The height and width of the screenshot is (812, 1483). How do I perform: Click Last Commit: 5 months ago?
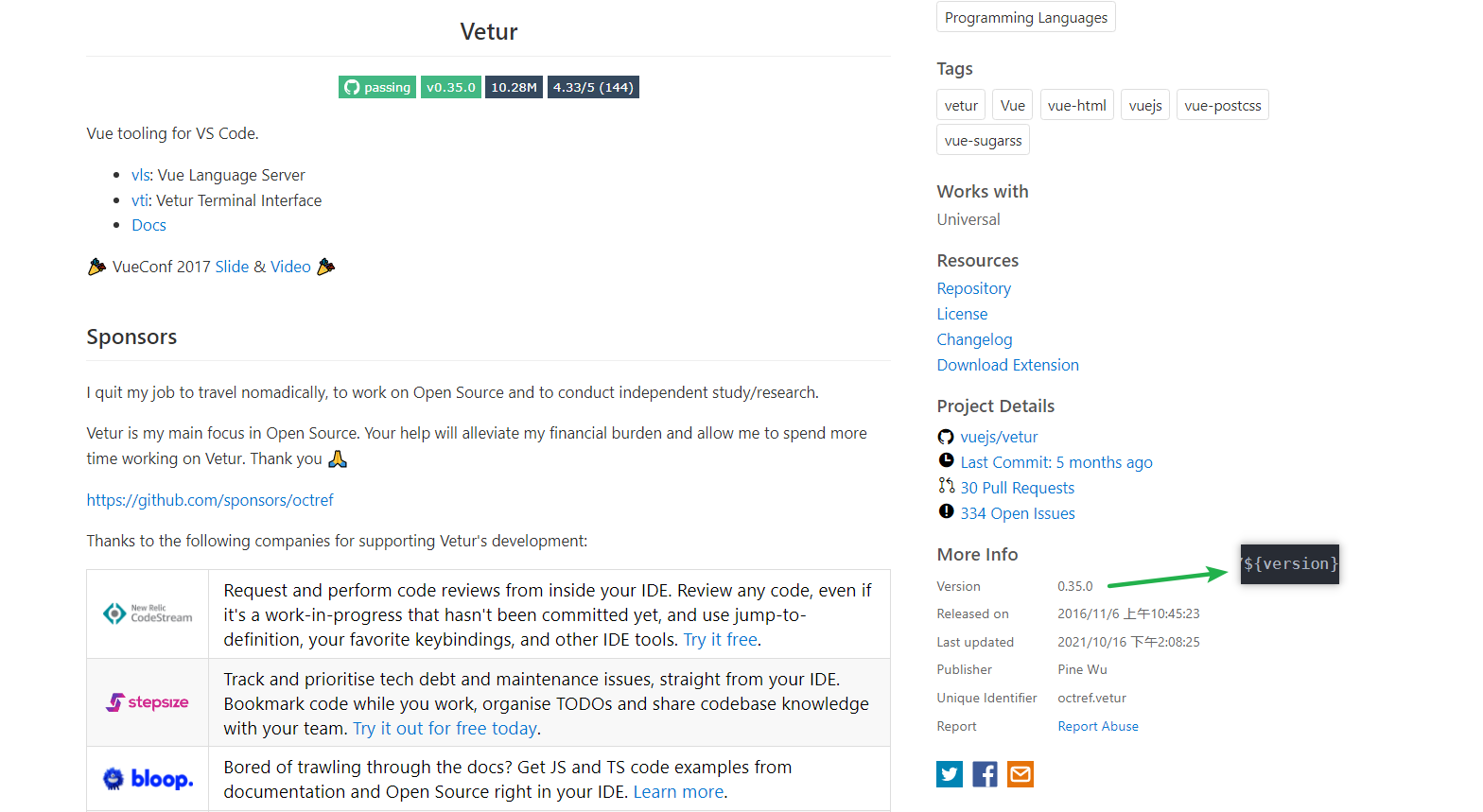(1056, 462)
